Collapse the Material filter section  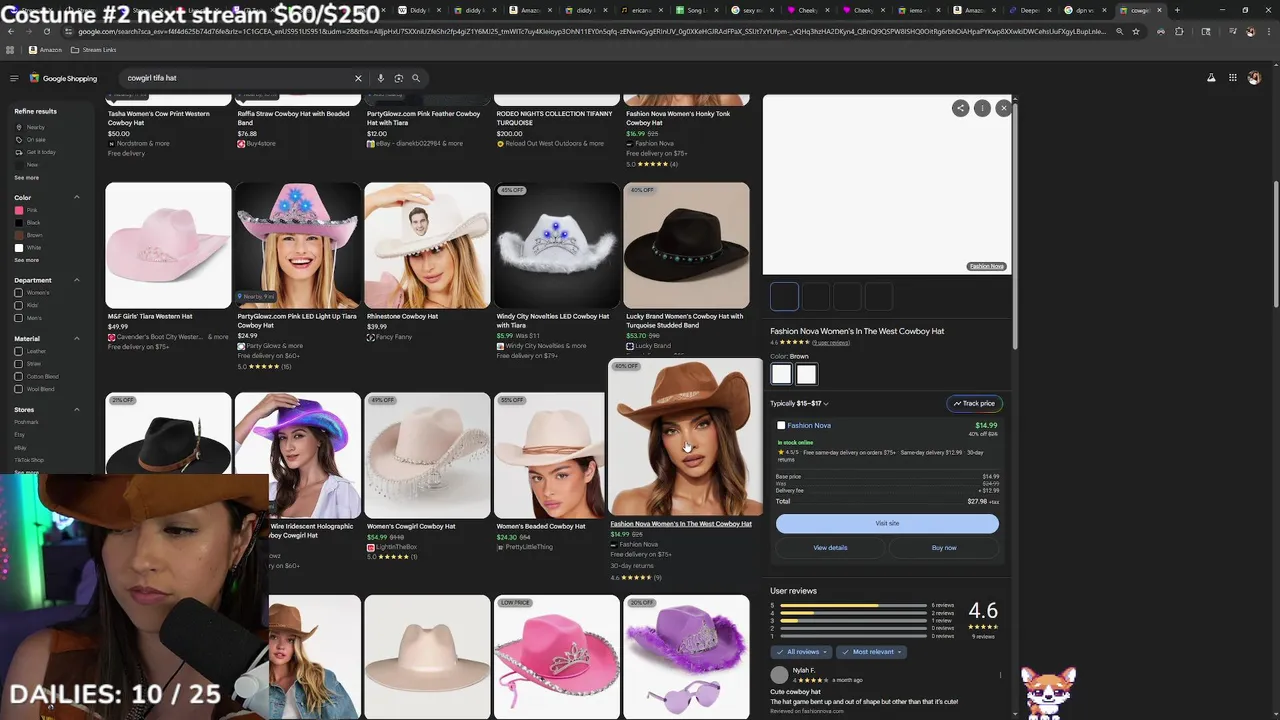[77, 339]
